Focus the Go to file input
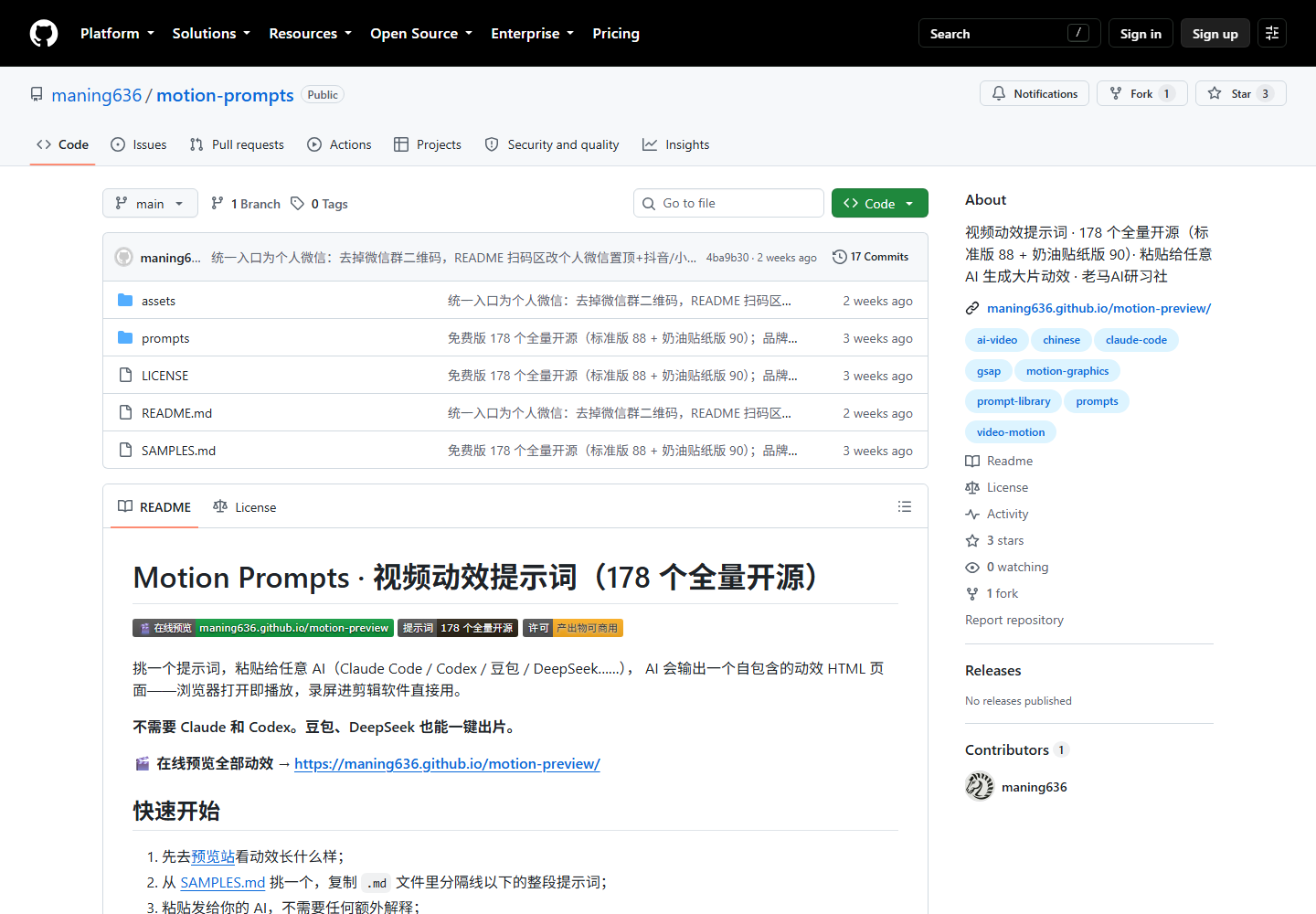The height and width of the screenshot is (914, 1316). [x=728, y=203]
